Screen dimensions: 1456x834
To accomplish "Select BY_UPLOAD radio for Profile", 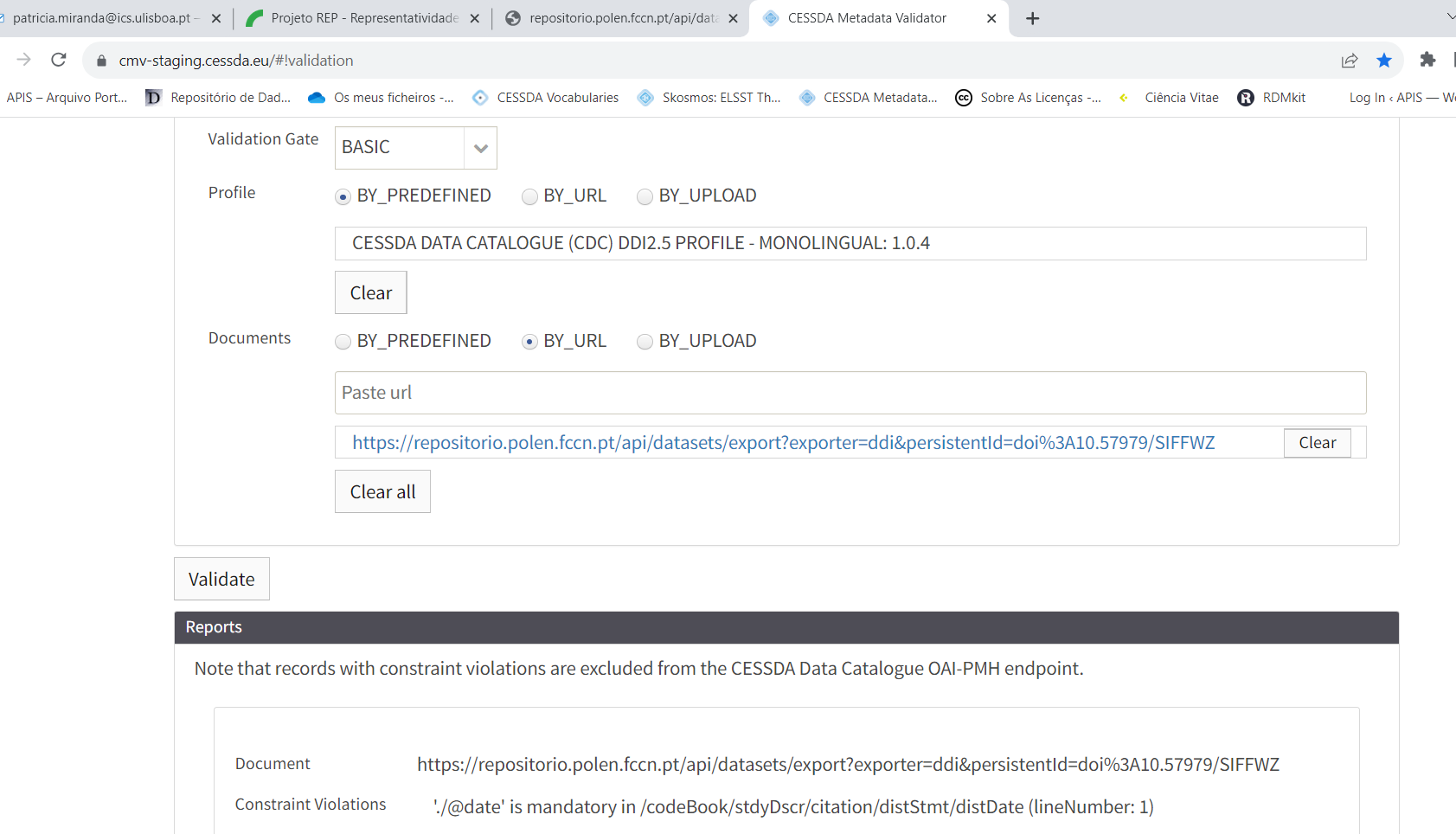I will tap(645, 197).
